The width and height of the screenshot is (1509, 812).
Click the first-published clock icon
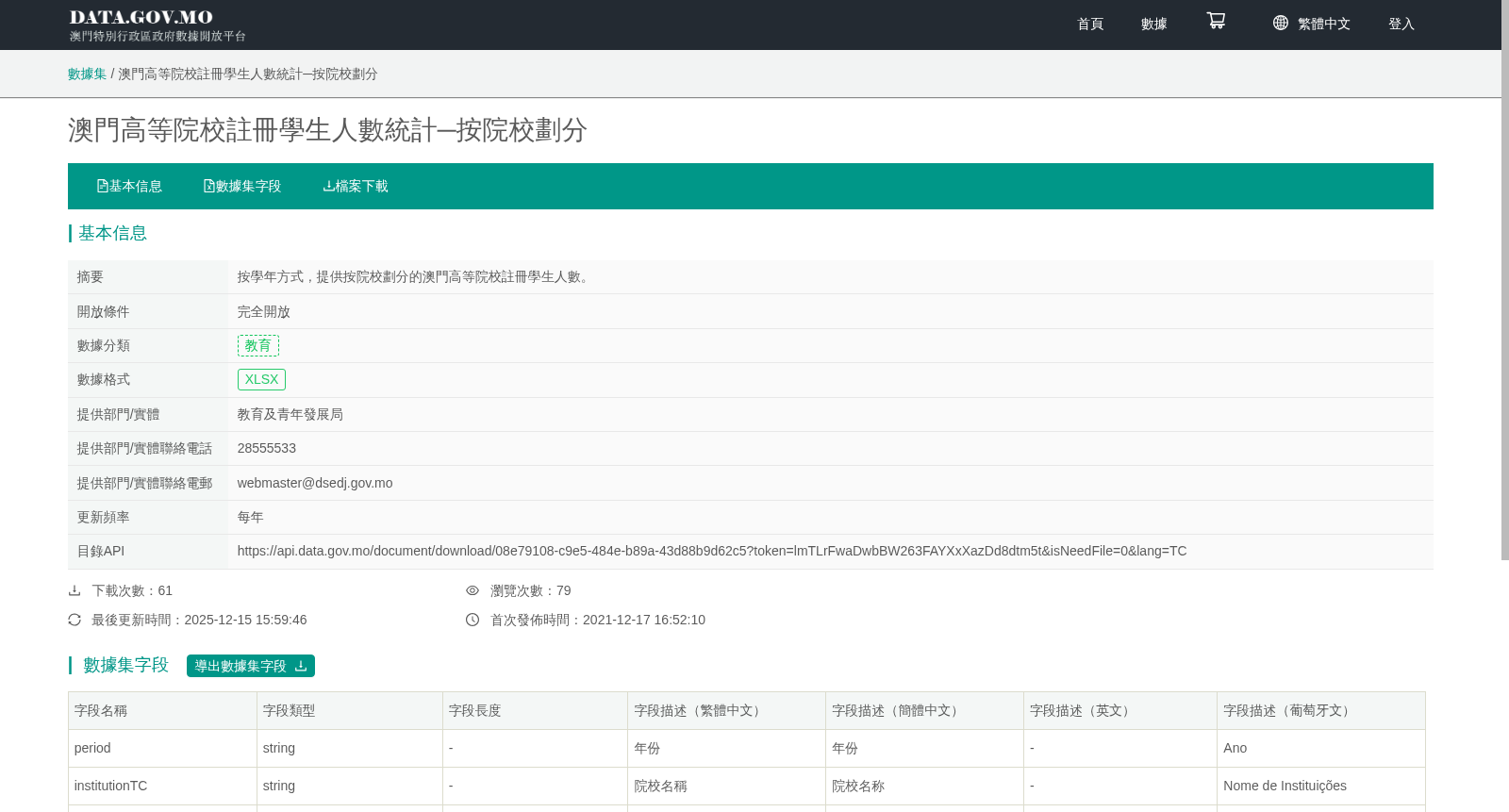click(473, 620)
